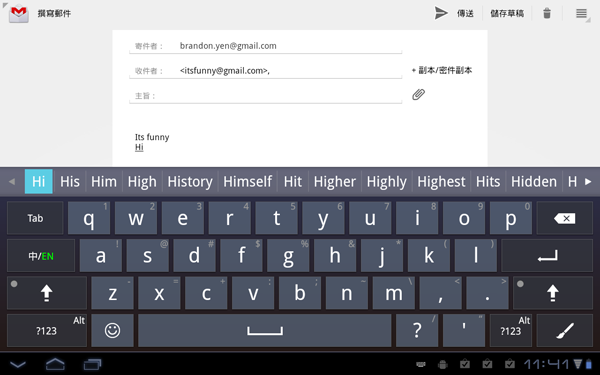The width and height of the screenshot is (600, 375).
Task: Discard message with trash icon
Action: [547, 13]
